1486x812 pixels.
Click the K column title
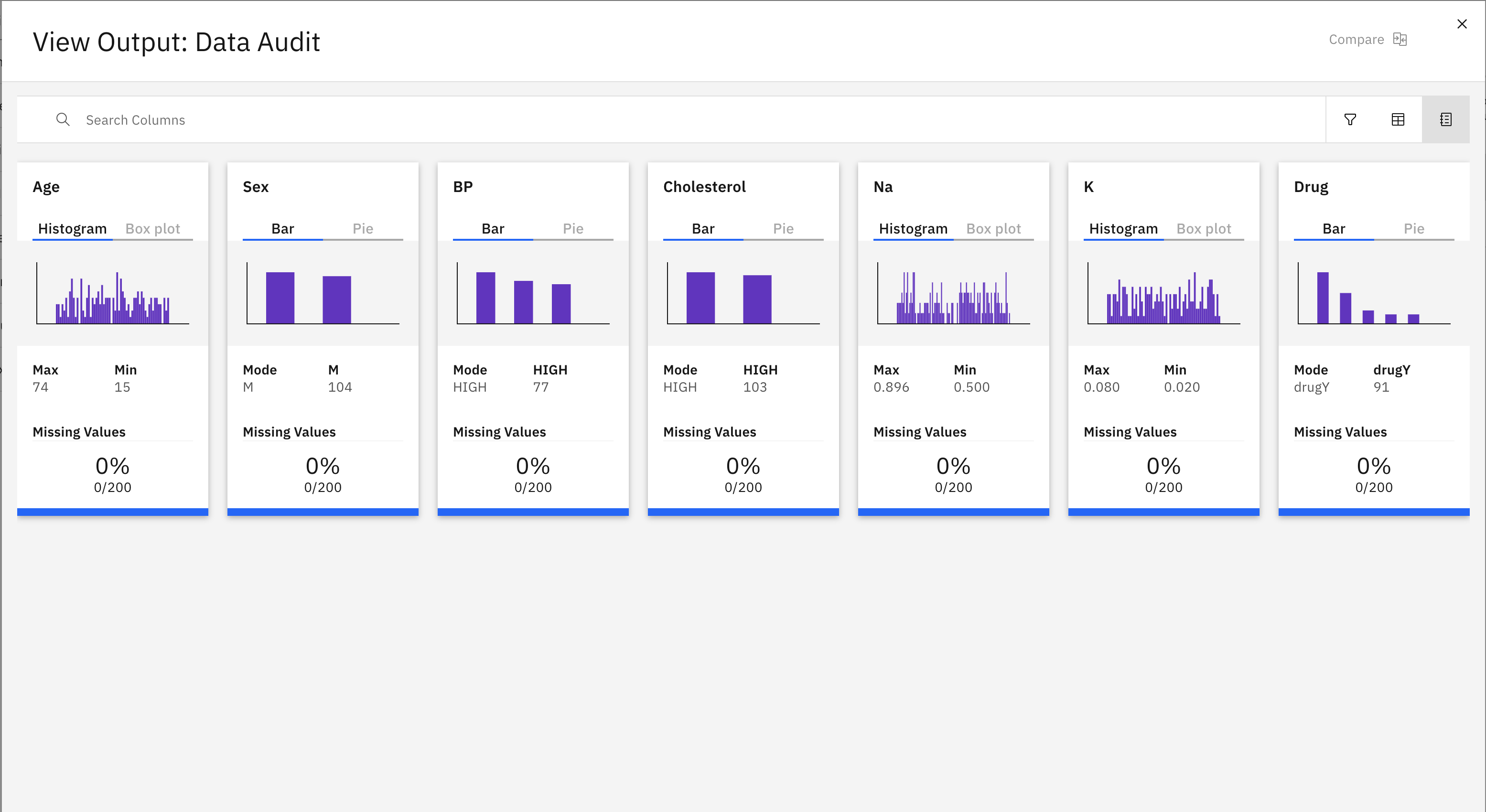[1088, 187]
